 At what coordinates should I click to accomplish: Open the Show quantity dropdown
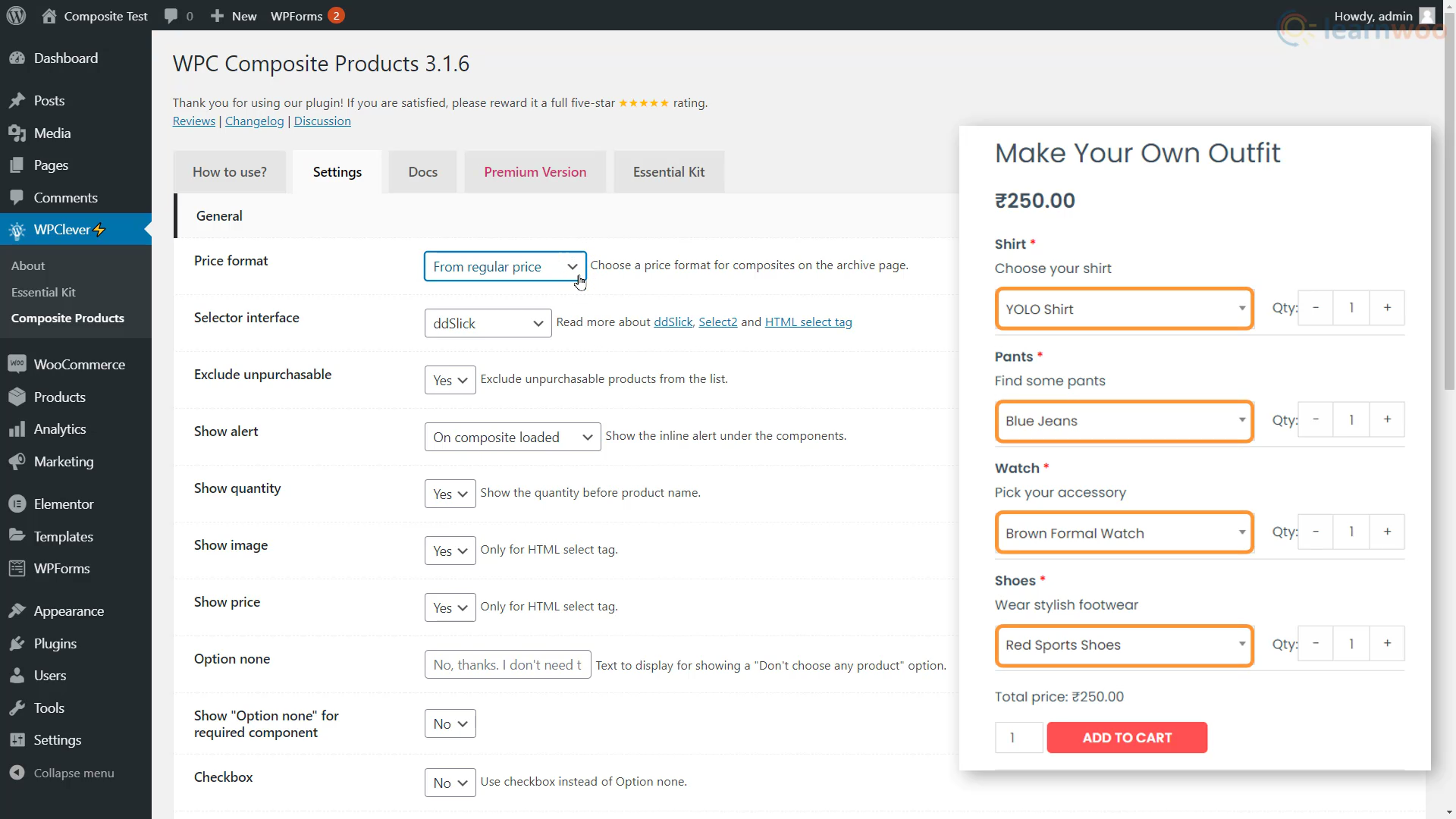pos(450,494)
